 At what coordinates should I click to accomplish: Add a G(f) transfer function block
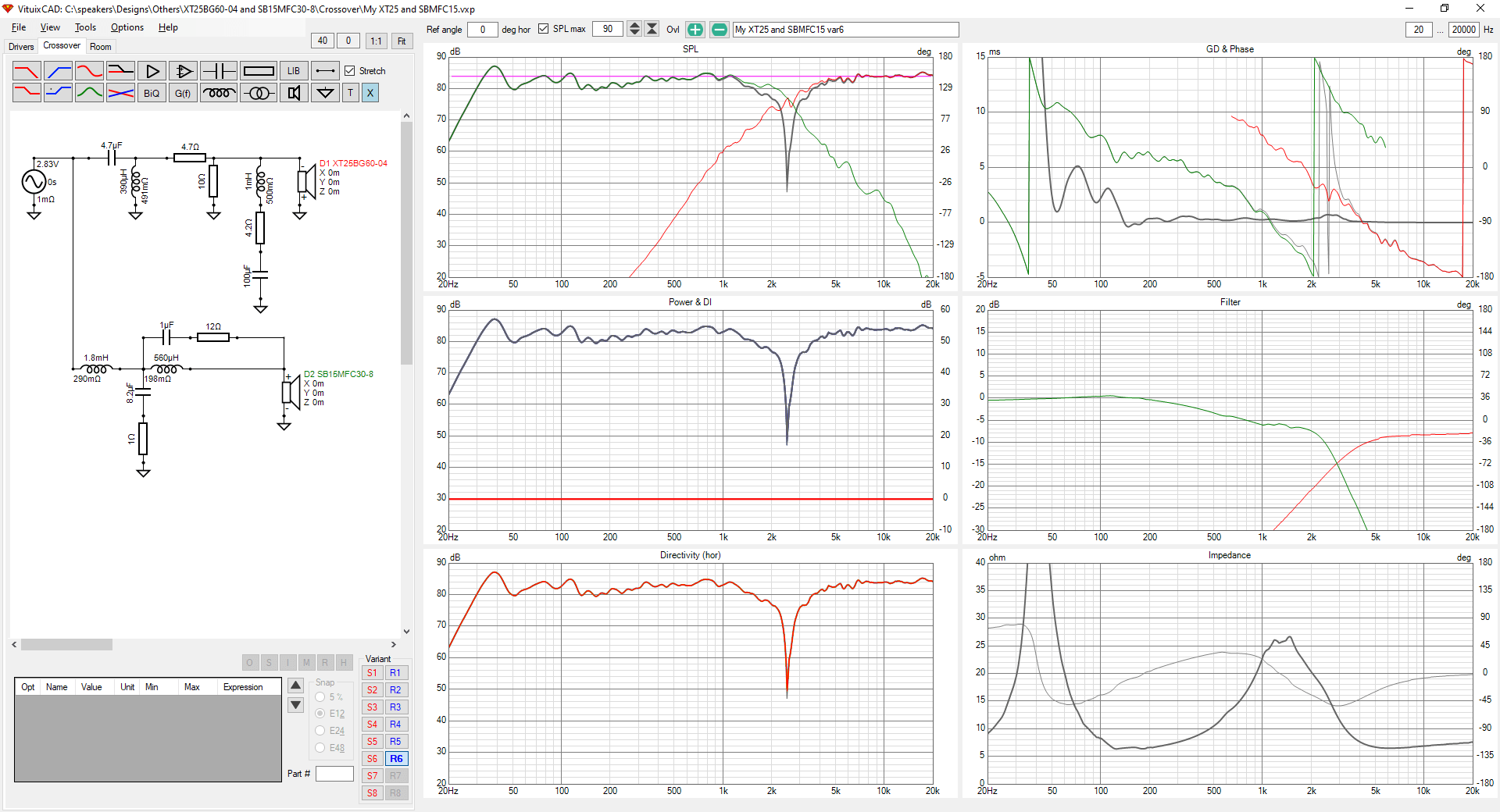tap(183, 93)
